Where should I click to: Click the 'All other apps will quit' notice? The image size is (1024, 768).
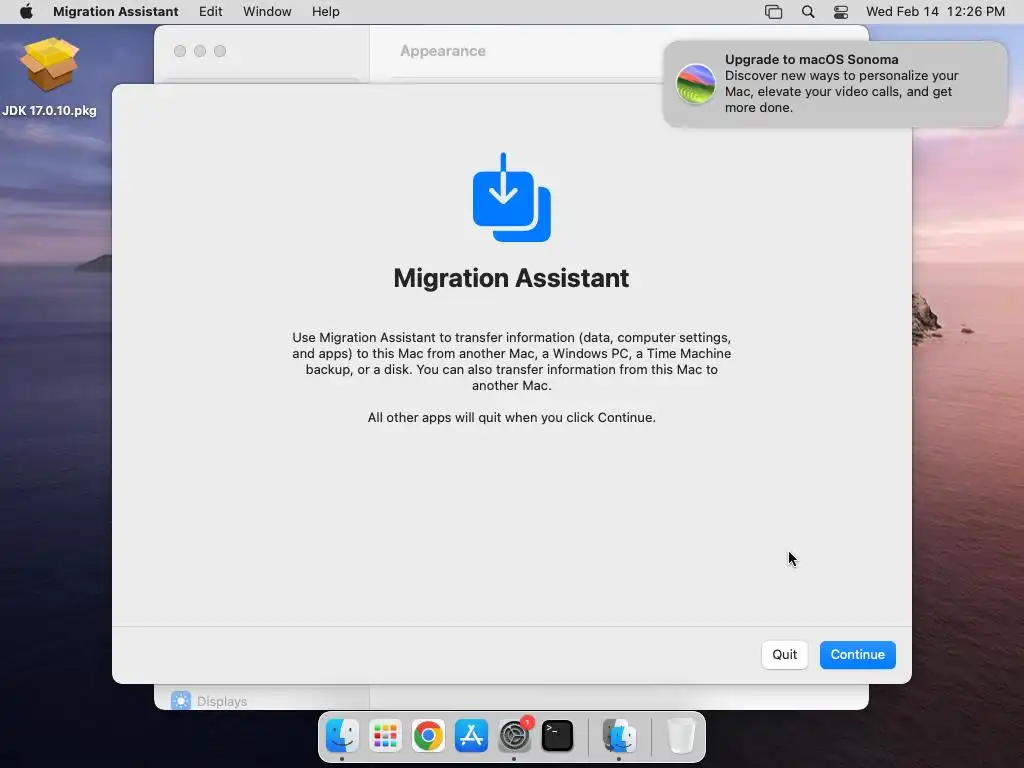(511, 417)
